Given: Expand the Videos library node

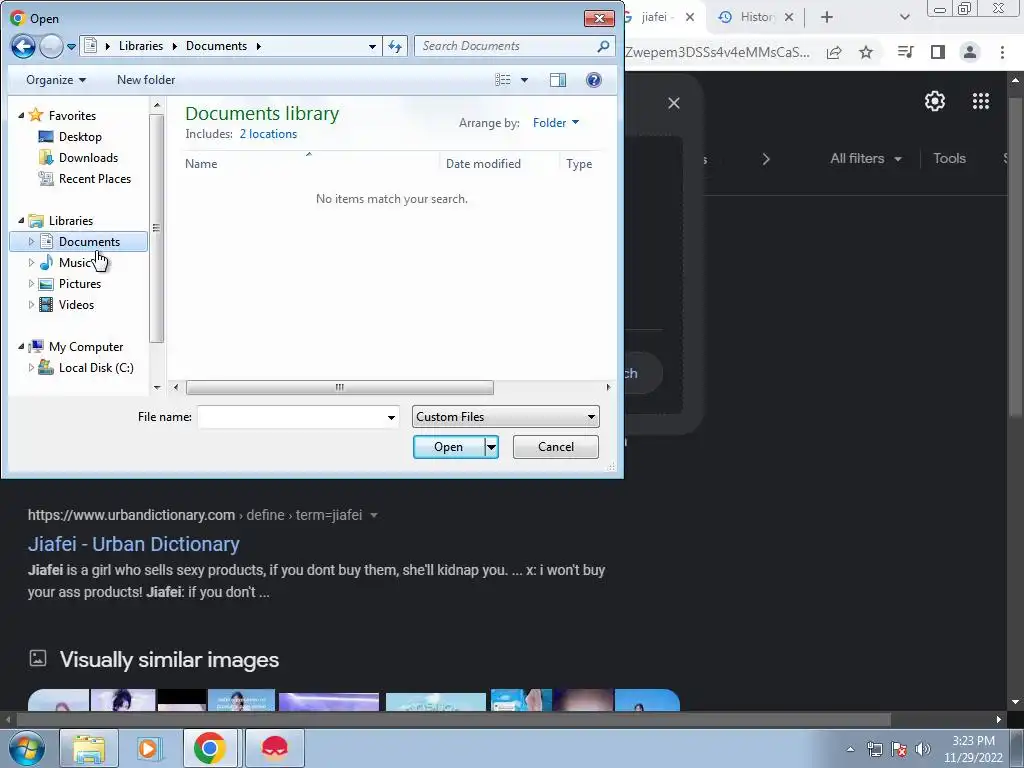Looking at the screenshot, I should tap(31, 304).
